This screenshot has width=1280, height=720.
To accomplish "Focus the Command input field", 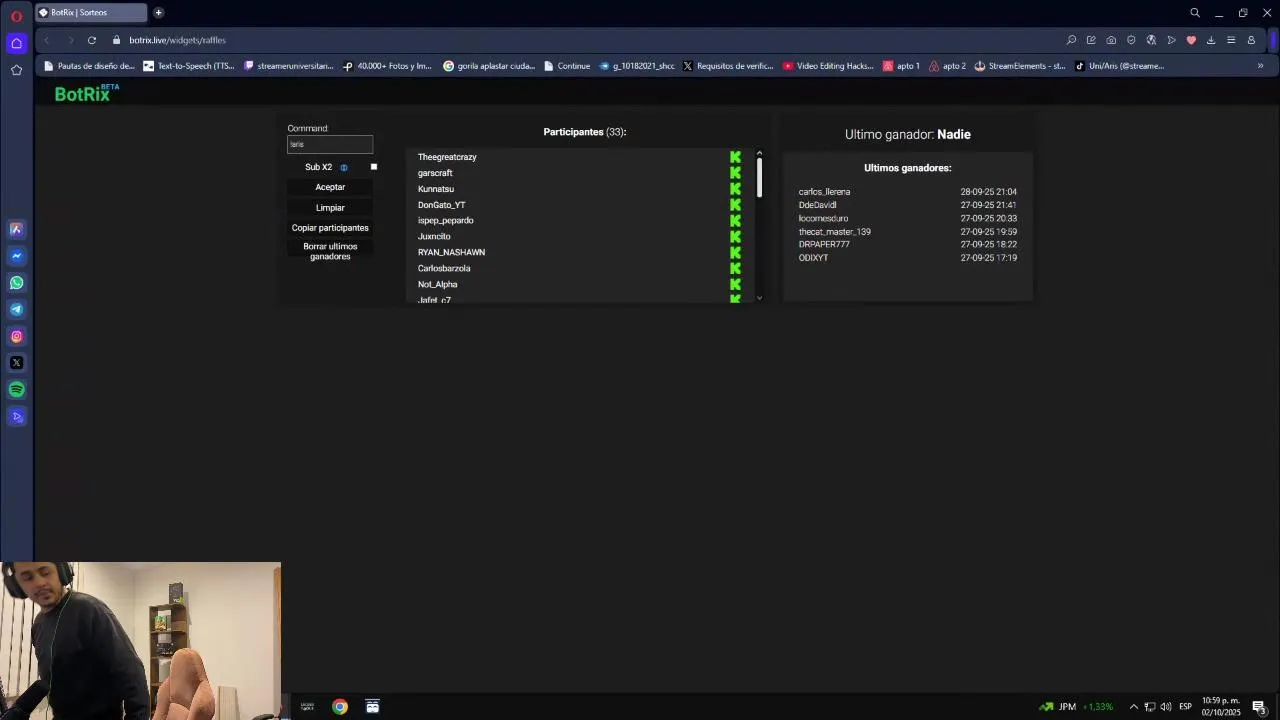I will tap(330, 144).
